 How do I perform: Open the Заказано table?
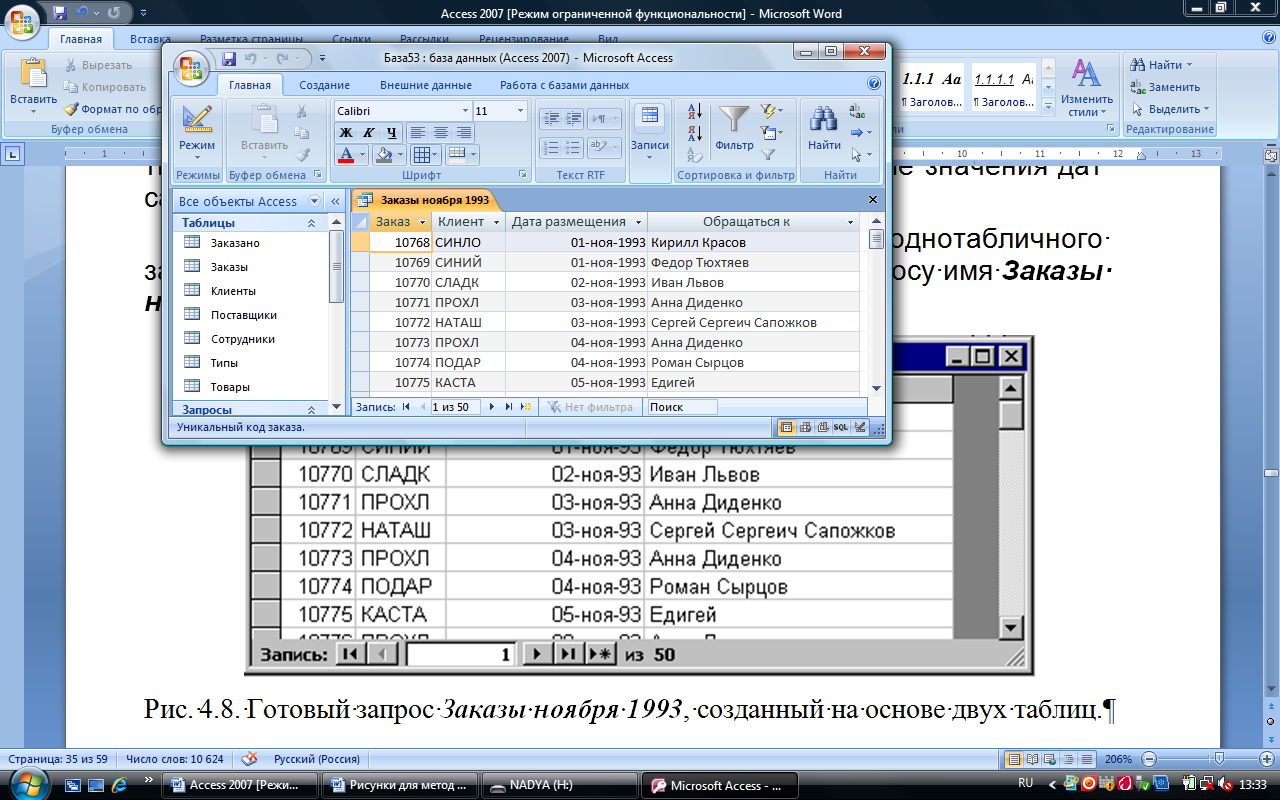pos(235,243)
